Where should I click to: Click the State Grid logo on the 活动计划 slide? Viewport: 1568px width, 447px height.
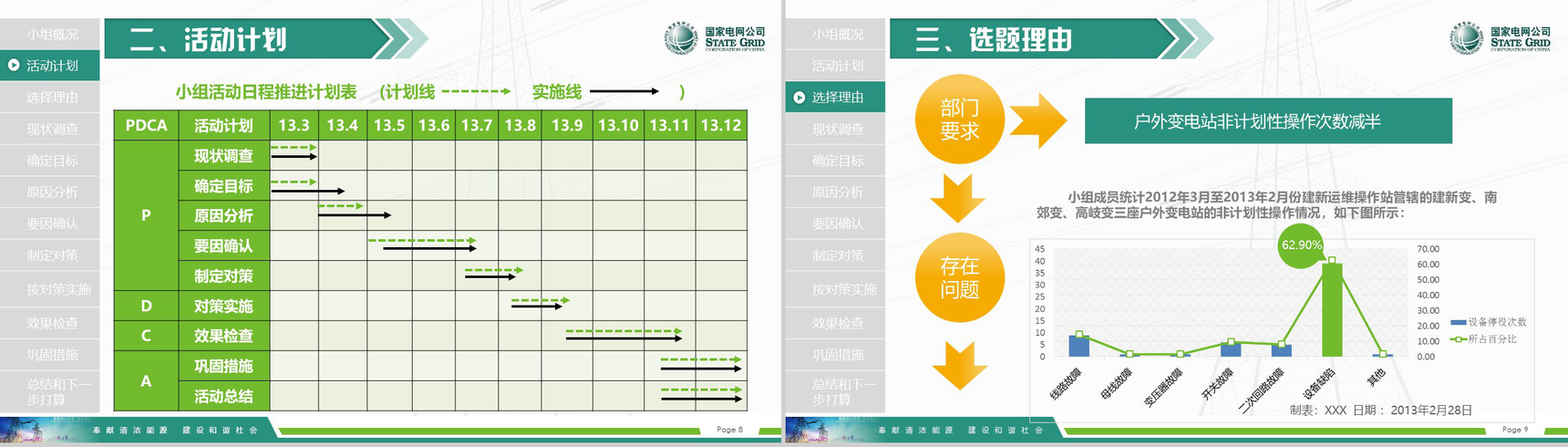tap(714, 37)
